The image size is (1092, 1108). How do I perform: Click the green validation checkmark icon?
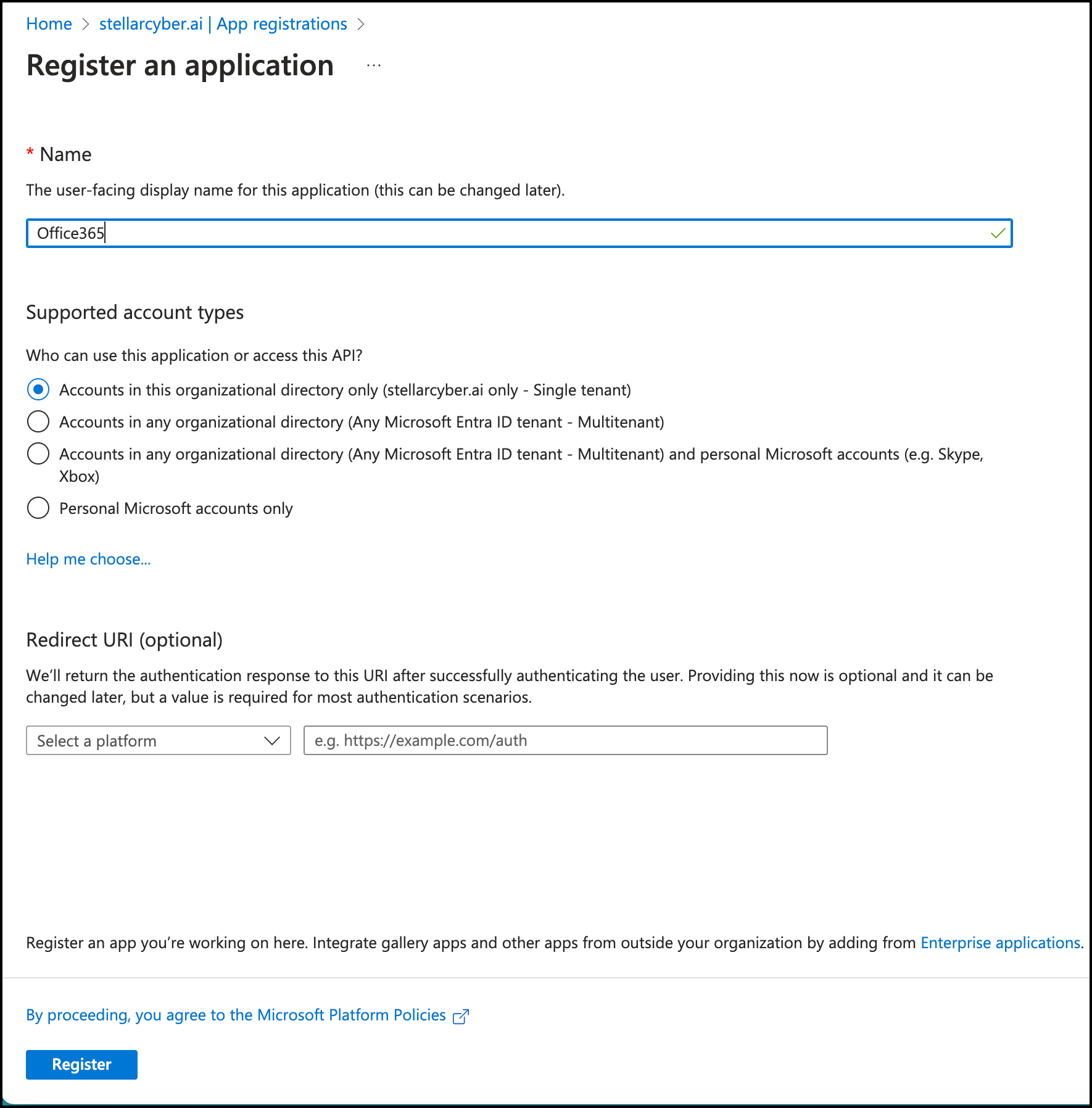[x=998, y=233]
